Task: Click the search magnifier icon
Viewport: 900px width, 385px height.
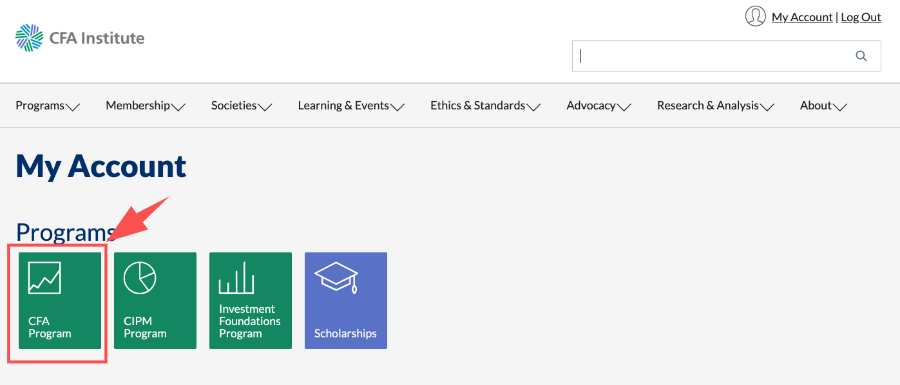Action: [x=861, y=56]
